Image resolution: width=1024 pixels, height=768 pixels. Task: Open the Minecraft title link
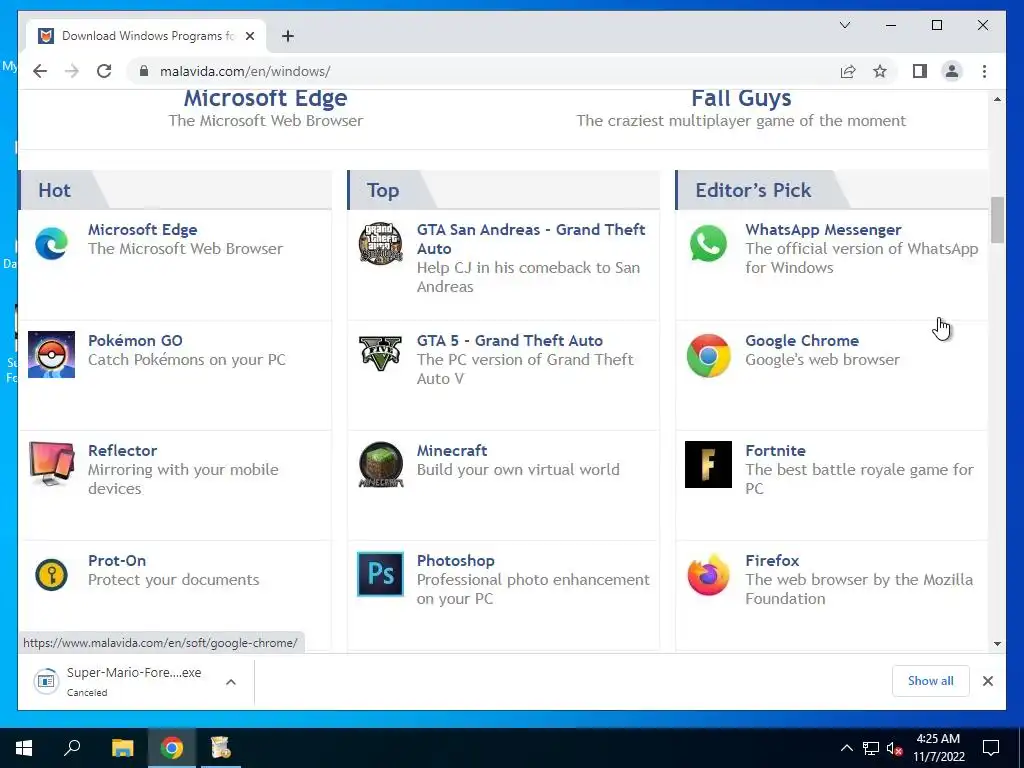coord(452,451)
